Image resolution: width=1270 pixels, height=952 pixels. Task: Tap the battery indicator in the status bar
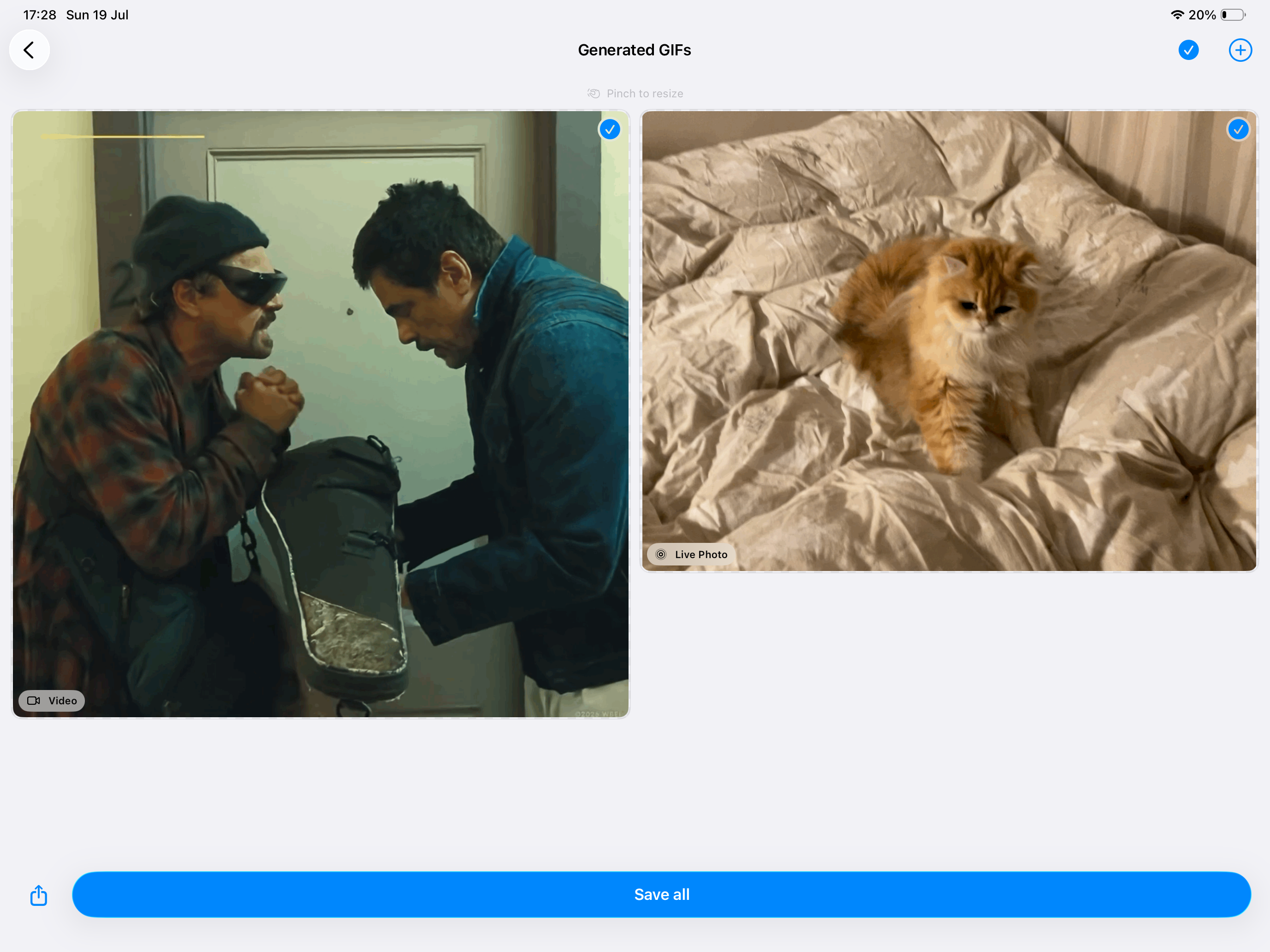[x=1233, y=15]
